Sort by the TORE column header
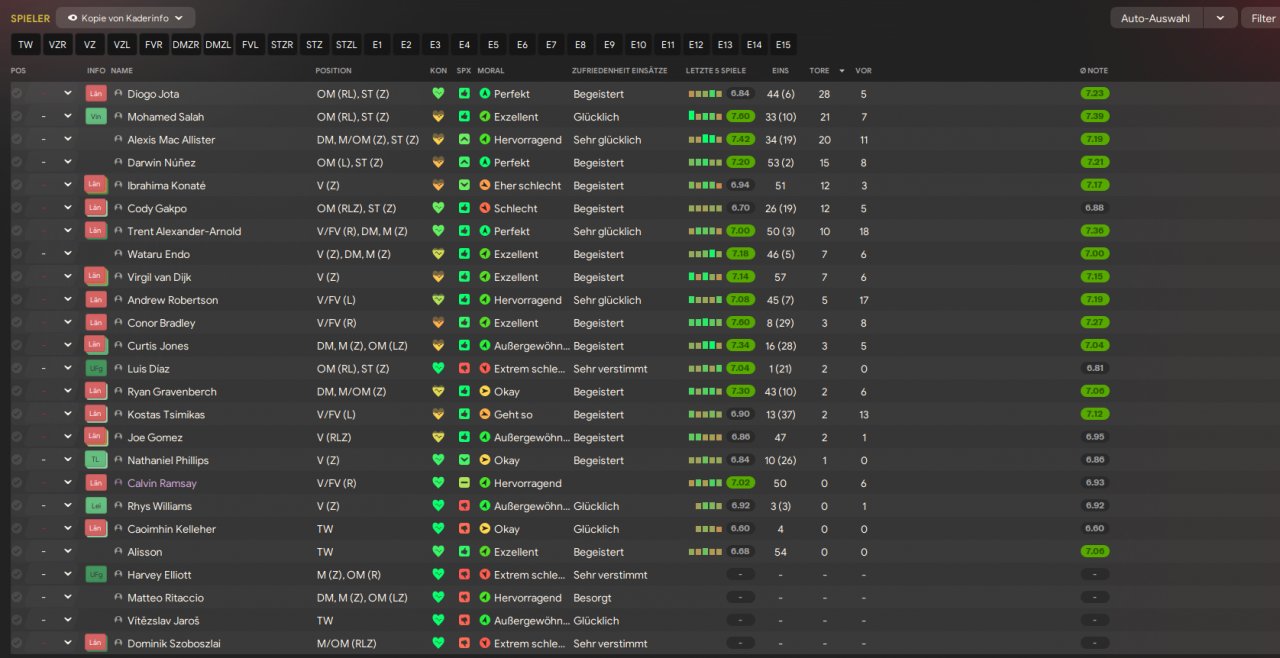 pyautogui.click(x=819, y=70)
